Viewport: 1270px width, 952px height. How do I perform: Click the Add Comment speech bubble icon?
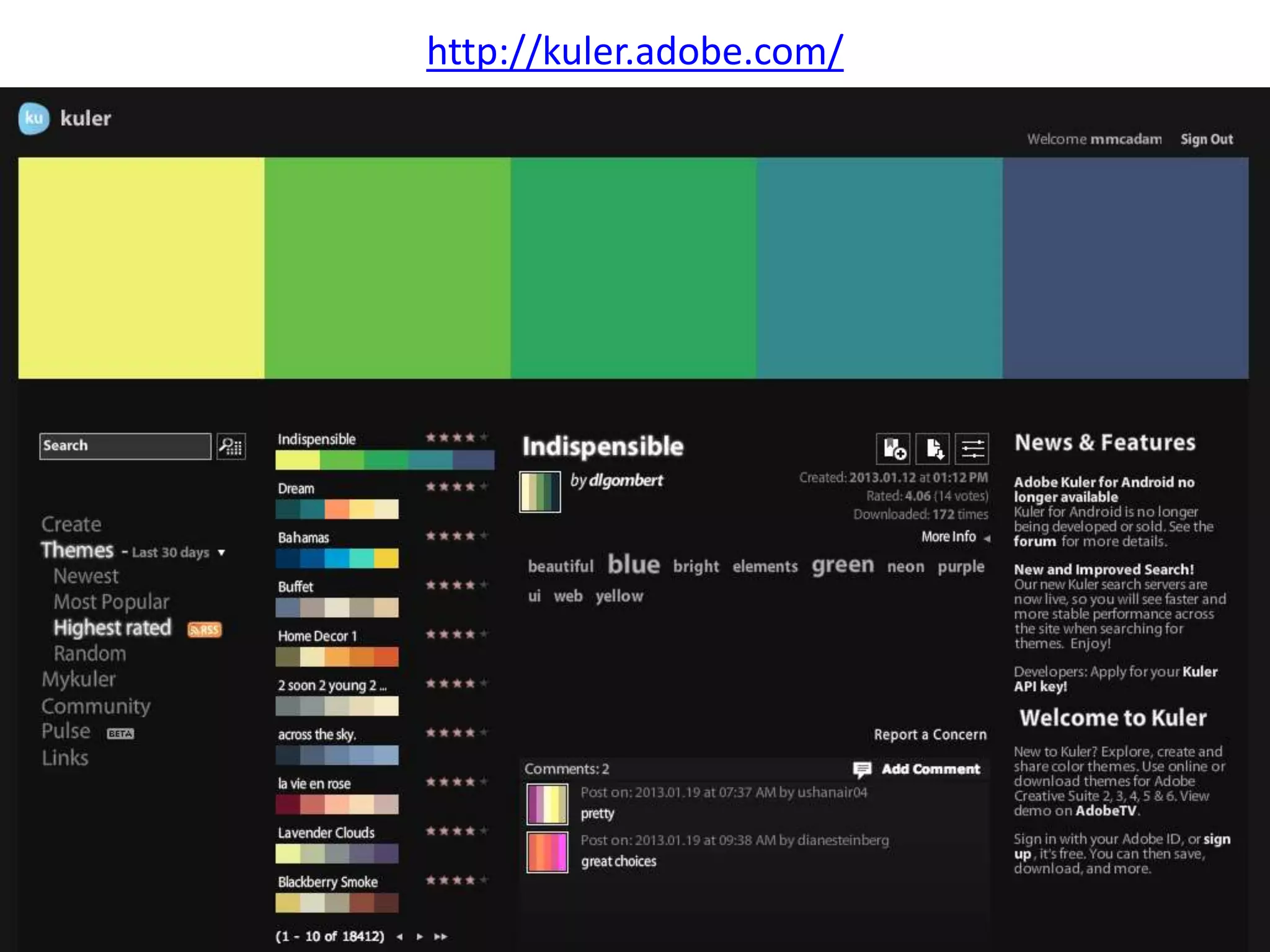(862, 769)
